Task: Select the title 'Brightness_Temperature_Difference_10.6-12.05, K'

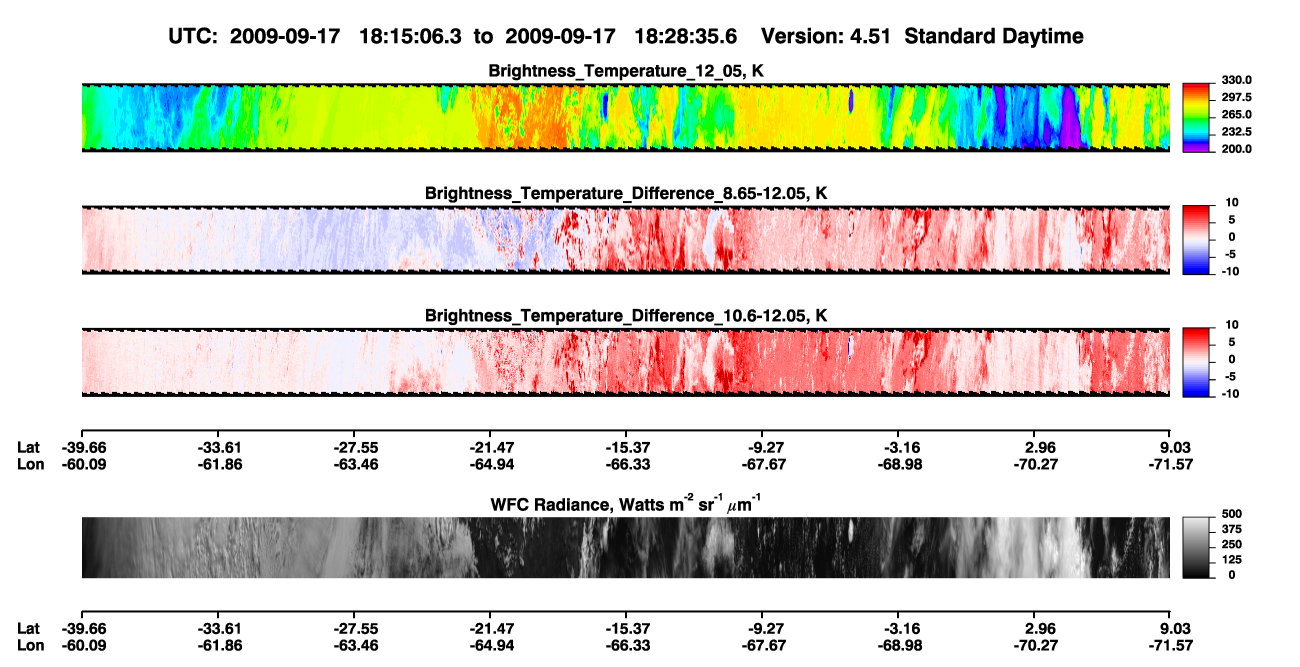Action: click(x=626, y=315)
